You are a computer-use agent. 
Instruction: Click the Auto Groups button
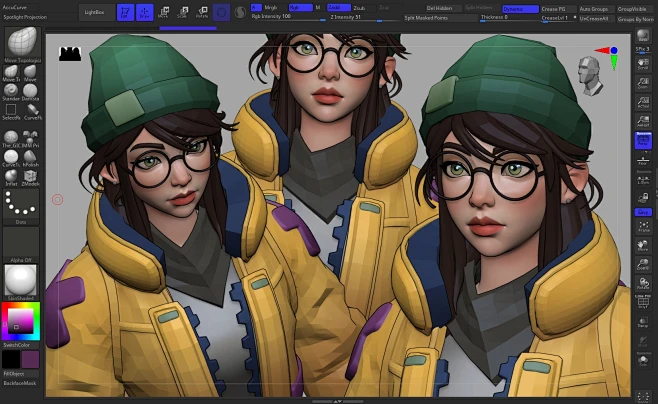point(593,9)
